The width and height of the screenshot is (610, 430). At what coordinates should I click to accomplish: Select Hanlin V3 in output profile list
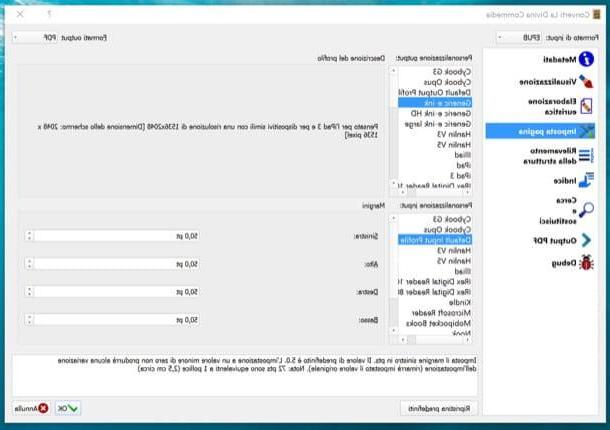[x=435, y=134]
